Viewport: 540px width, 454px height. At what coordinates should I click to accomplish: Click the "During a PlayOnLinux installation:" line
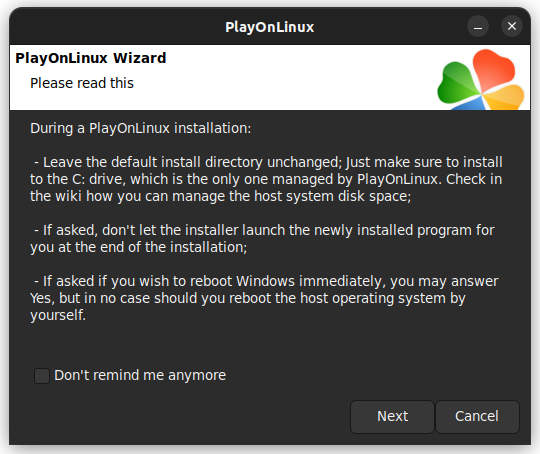coord(141,128)
